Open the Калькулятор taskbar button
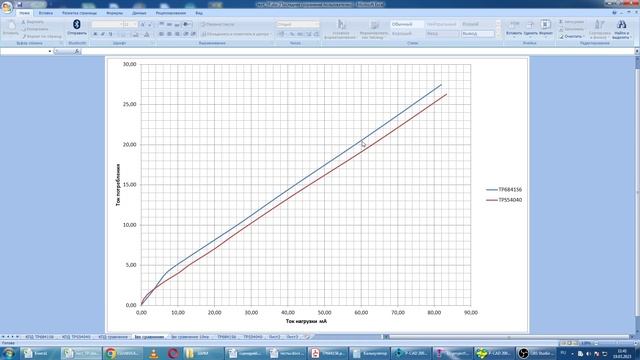The image size is (640, 360). pos(369,353)
